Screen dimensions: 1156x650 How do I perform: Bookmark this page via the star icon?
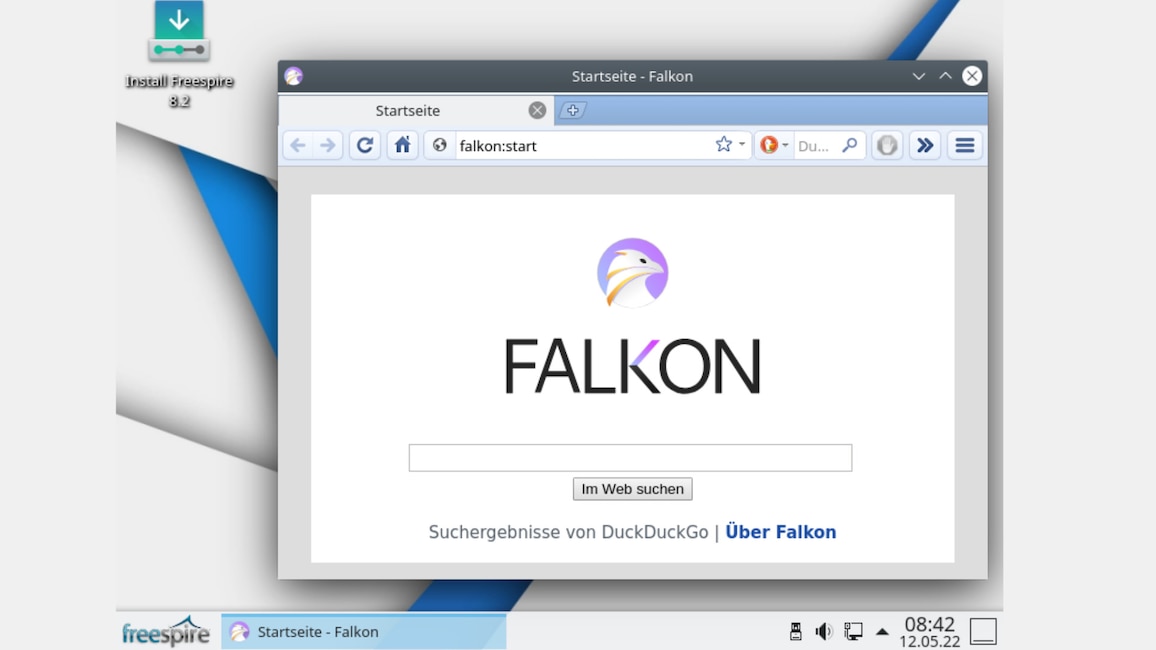click(722, 144)
